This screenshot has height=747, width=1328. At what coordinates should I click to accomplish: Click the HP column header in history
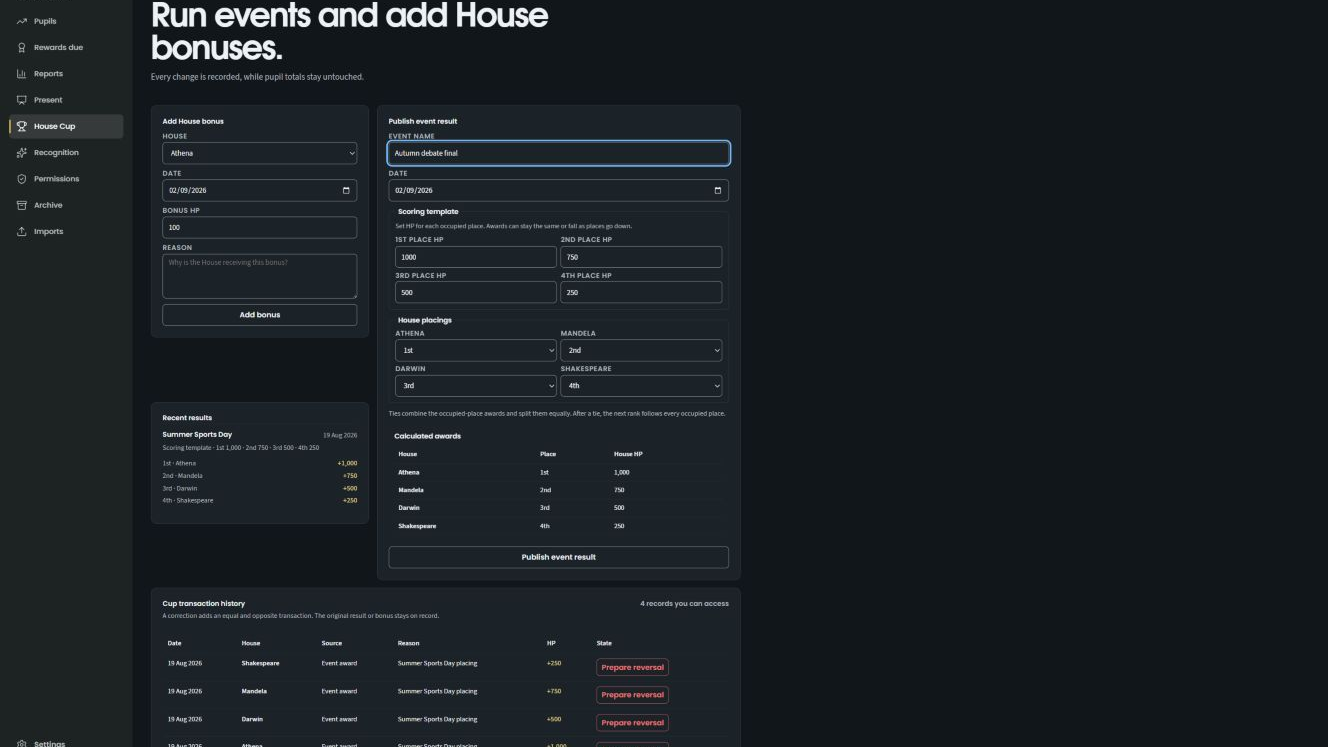coord(551,643)
